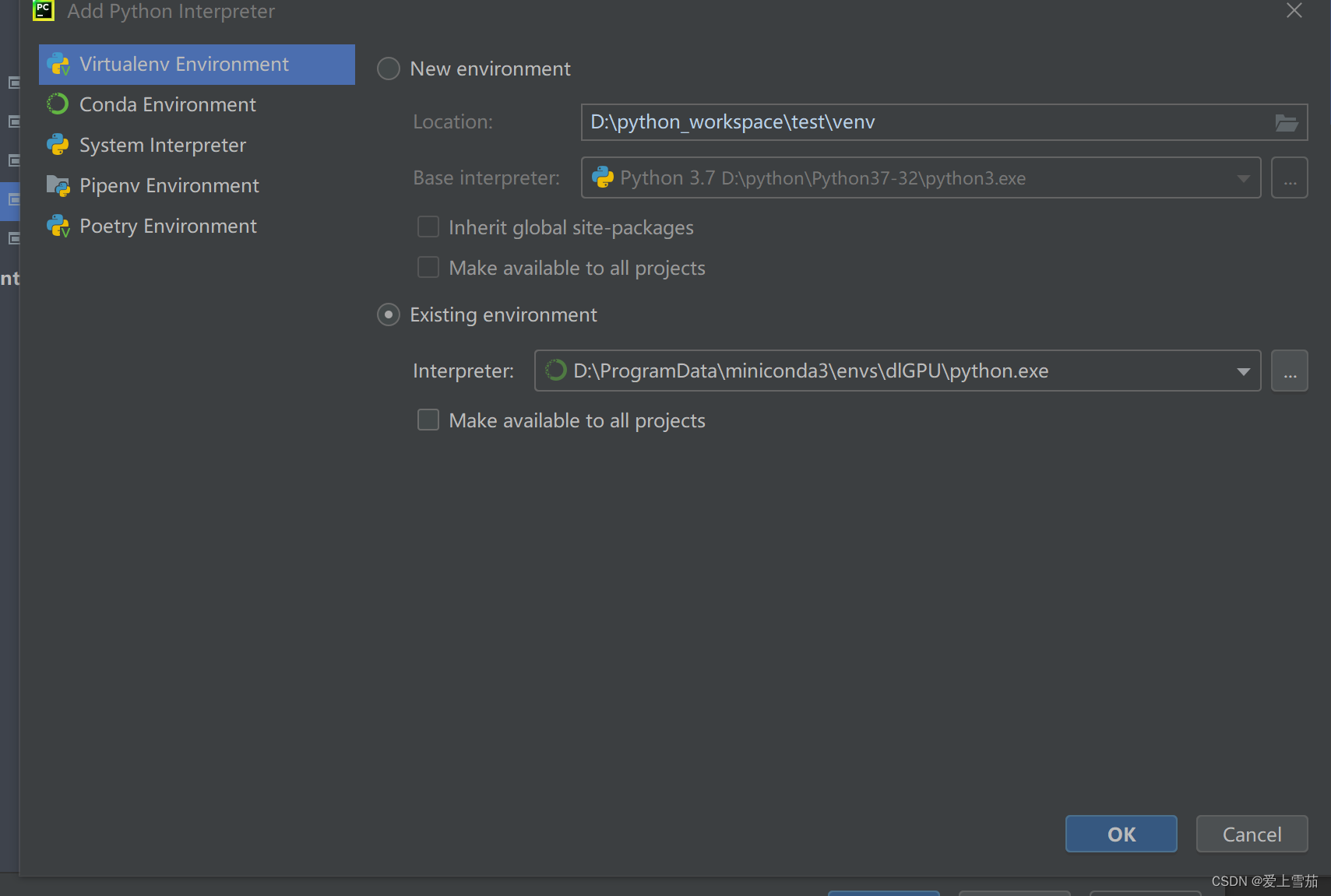Select the New environment radio button
This screenshot has width=1331, height=896.
(x=389, y=69)
